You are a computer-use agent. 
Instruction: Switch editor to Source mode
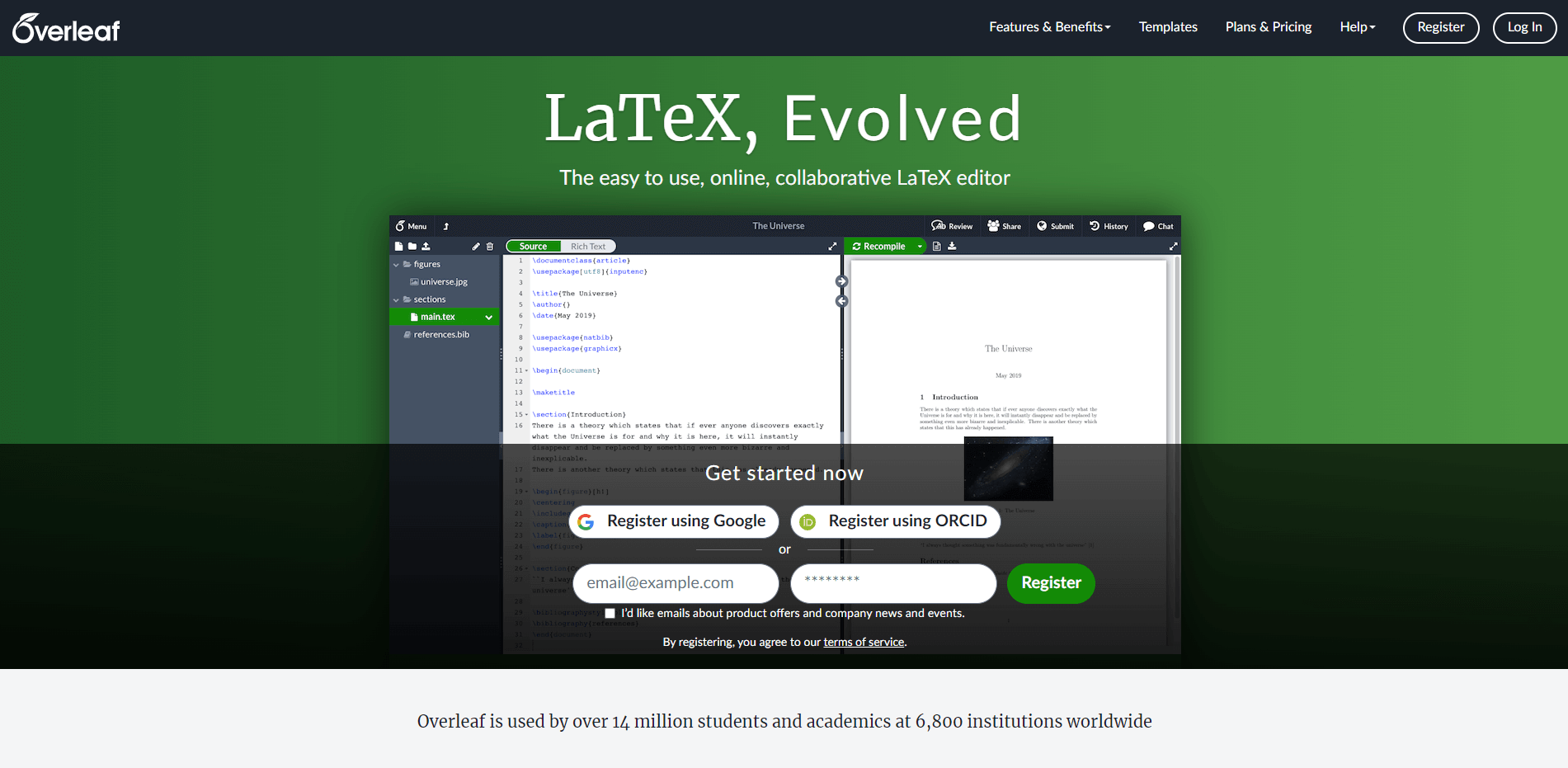[x=534, y=247]
